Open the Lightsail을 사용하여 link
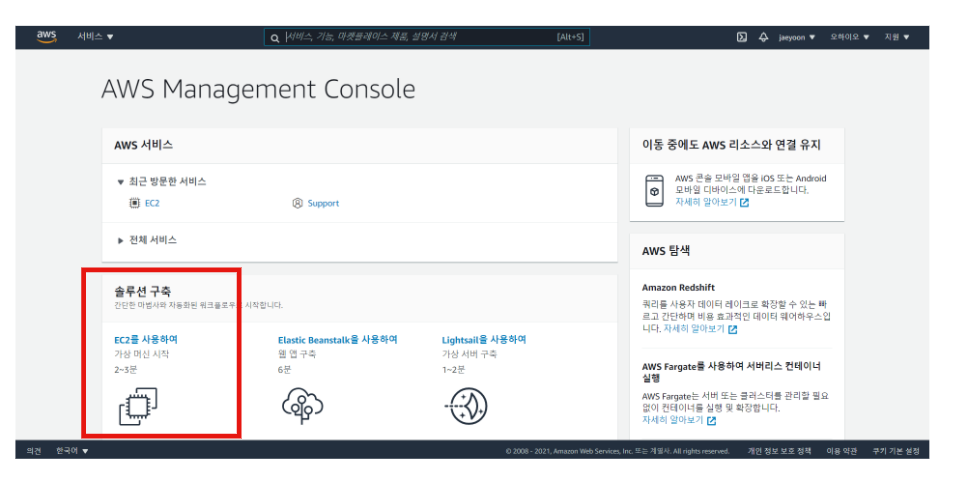The width and height of the screenshot is (964, 500). (484, 339)
